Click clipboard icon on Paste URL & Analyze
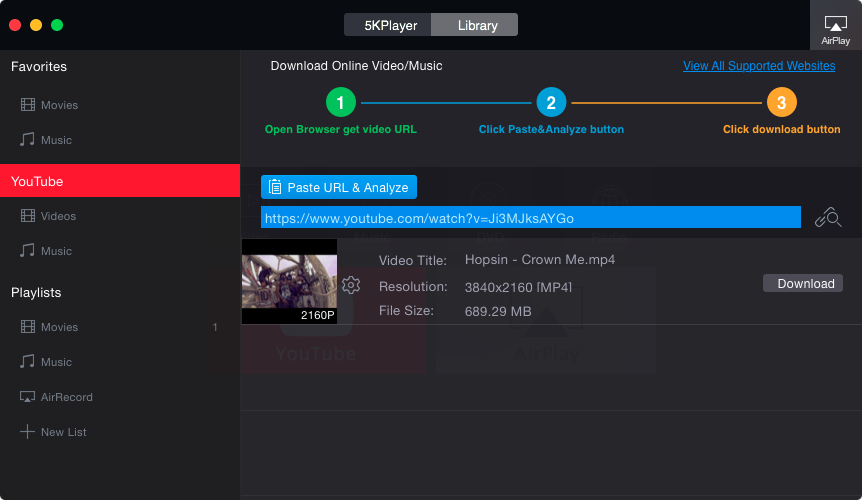The height and width of the screenshot is (500, 862). point(275,187)
